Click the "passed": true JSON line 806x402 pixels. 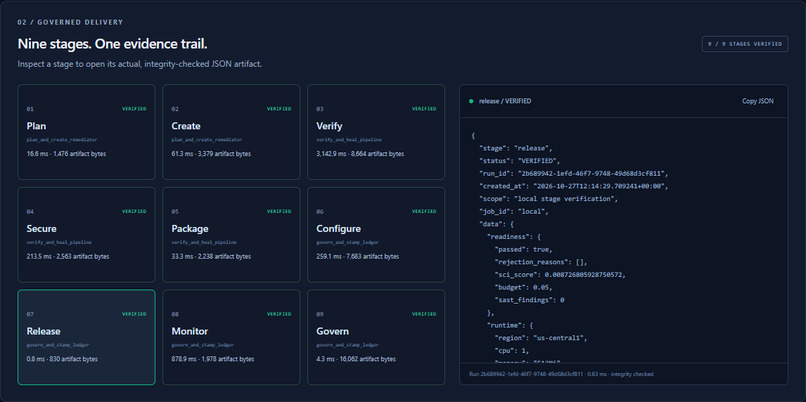point(523,249)
